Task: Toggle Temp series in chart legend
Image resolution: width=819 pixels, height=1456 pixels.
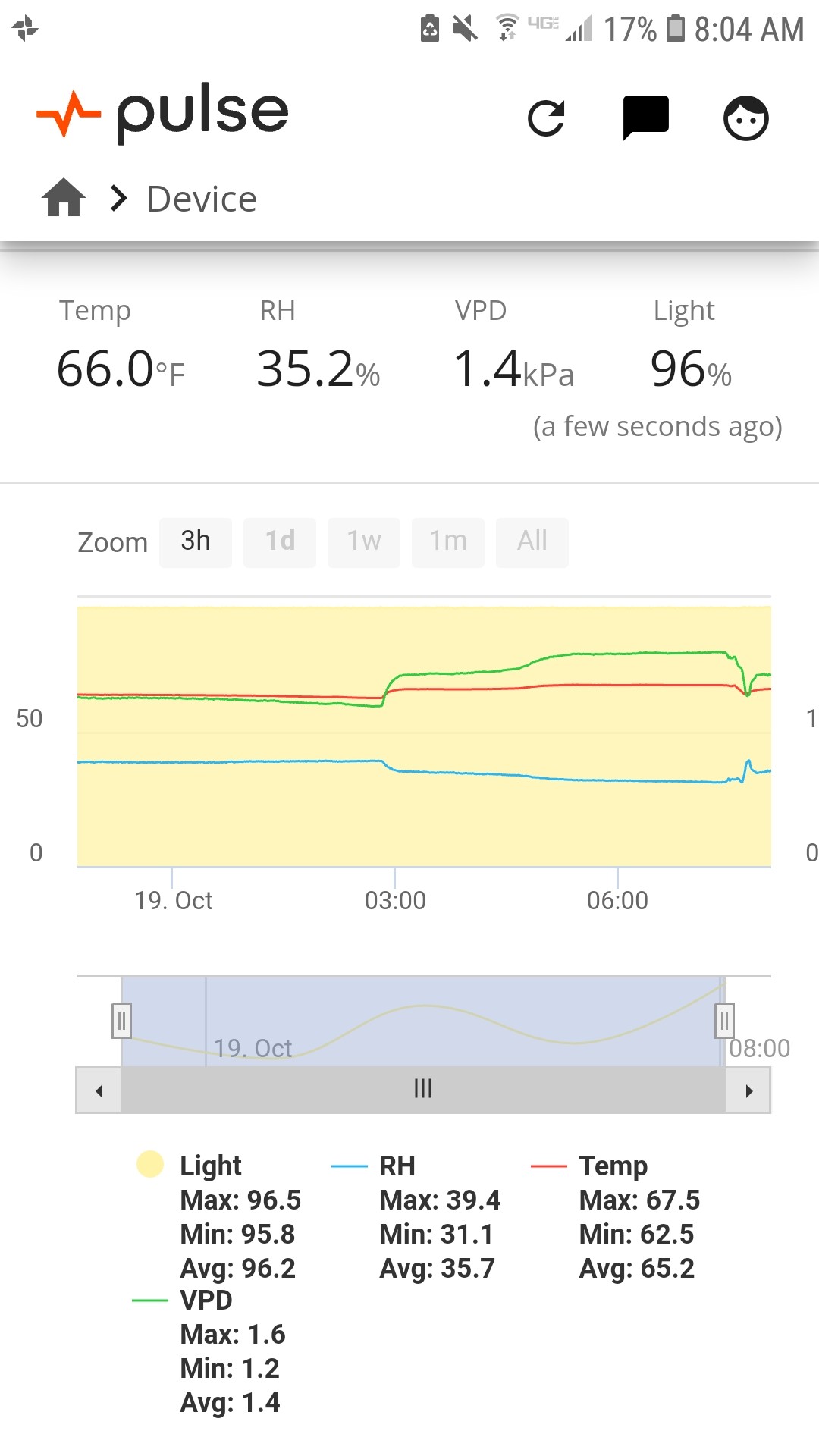Action: pos(613,1166)
